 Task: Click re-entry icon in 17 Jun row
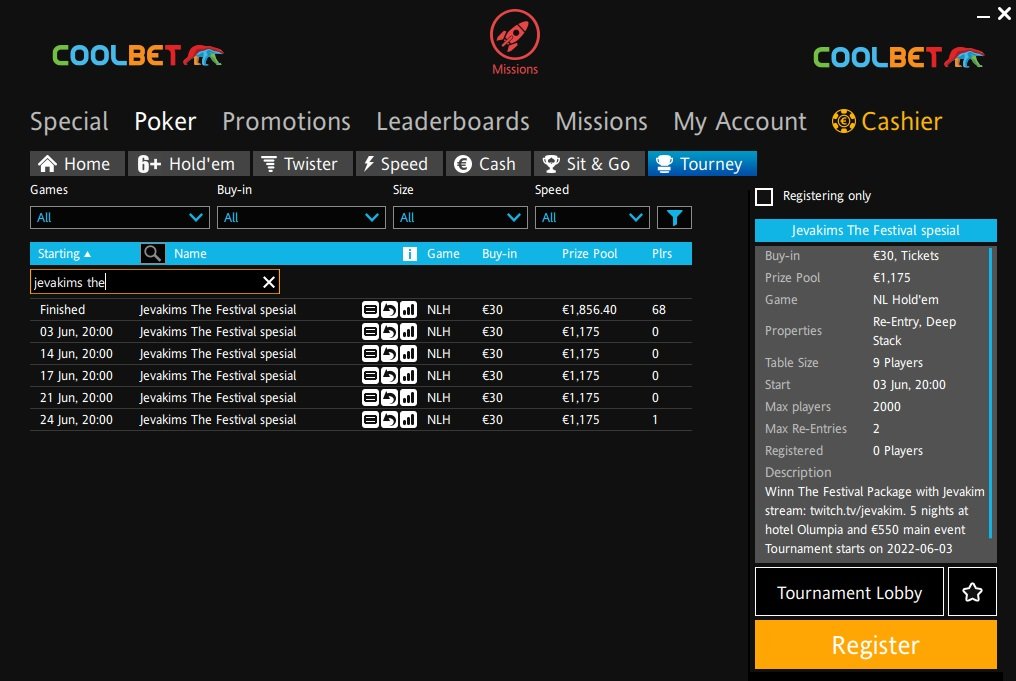coord(389,376)
